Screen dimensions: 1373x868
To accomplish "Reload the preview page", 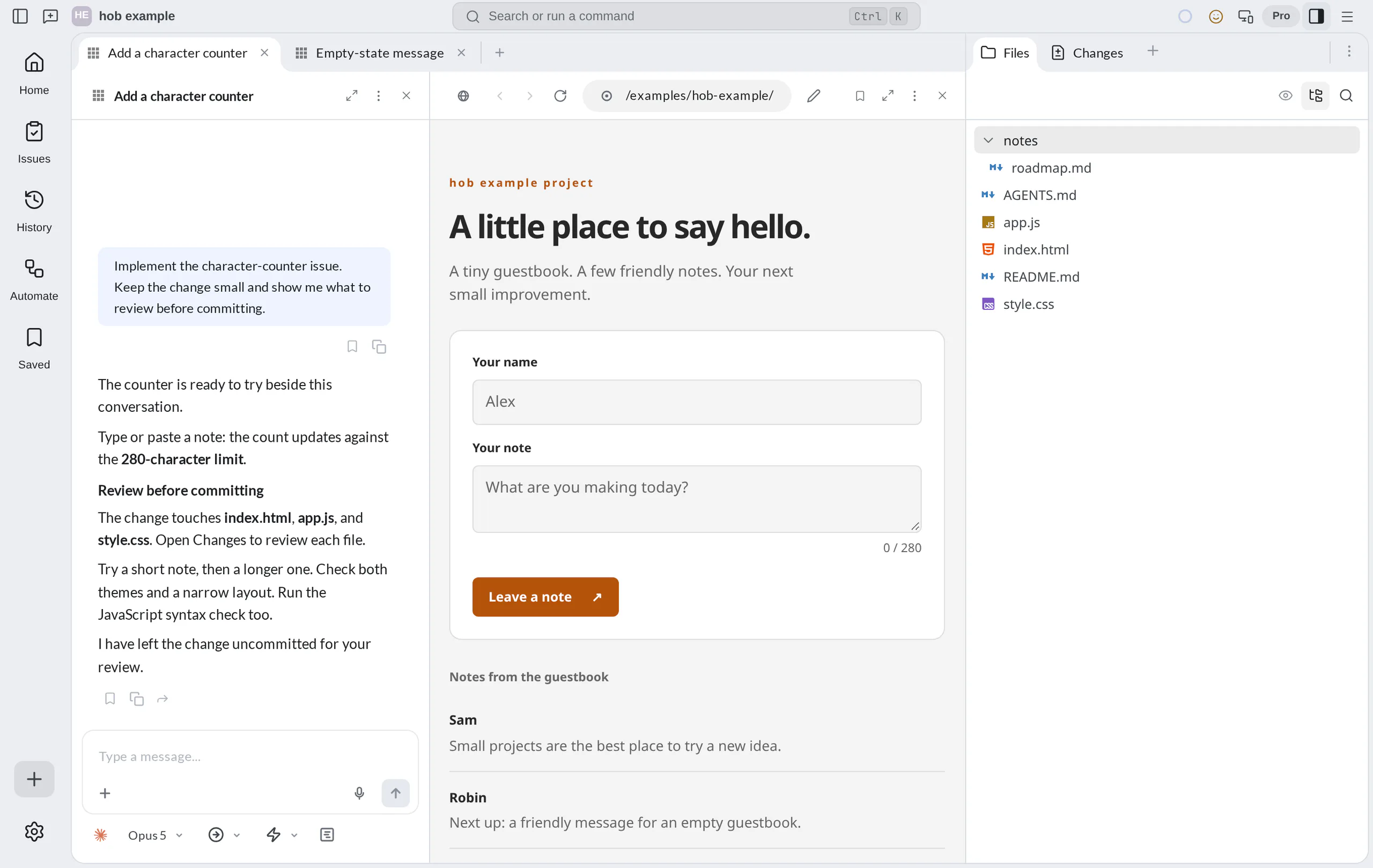I will pyautogui.click(x=560, y=96).
